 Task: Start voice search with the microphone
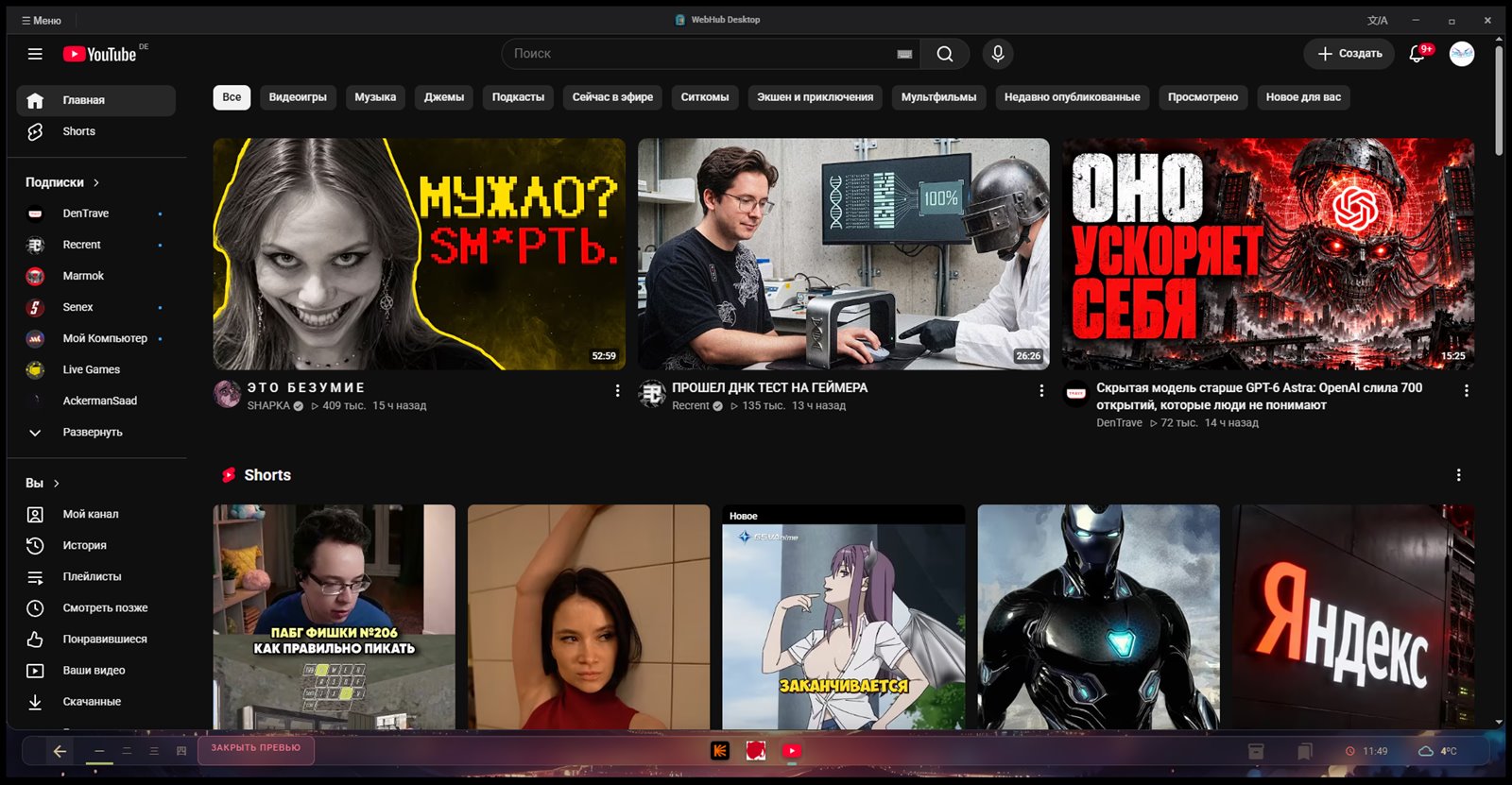(997, 54)
